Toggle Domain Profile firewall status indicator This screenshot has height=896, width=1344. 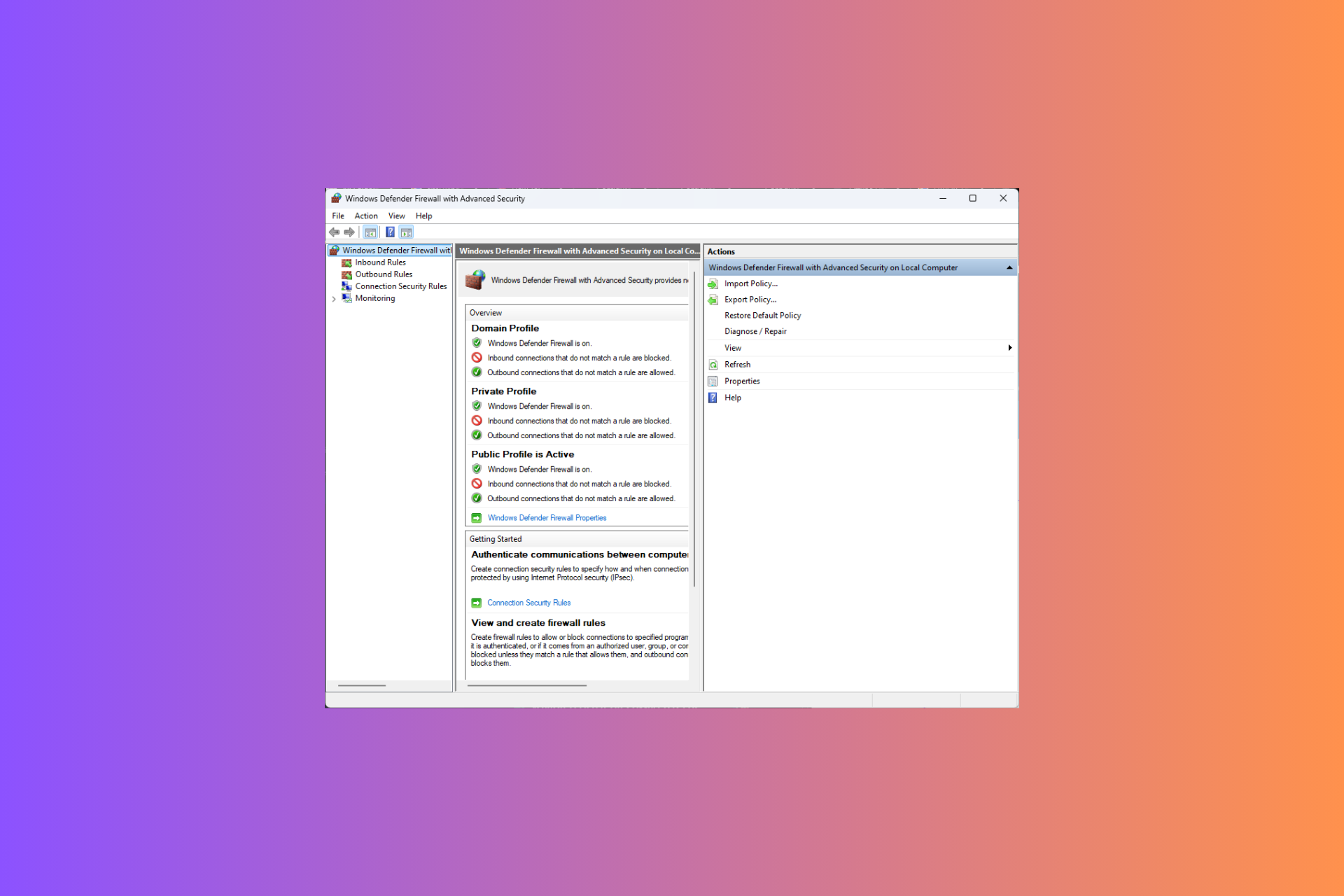tap(476, 342)
